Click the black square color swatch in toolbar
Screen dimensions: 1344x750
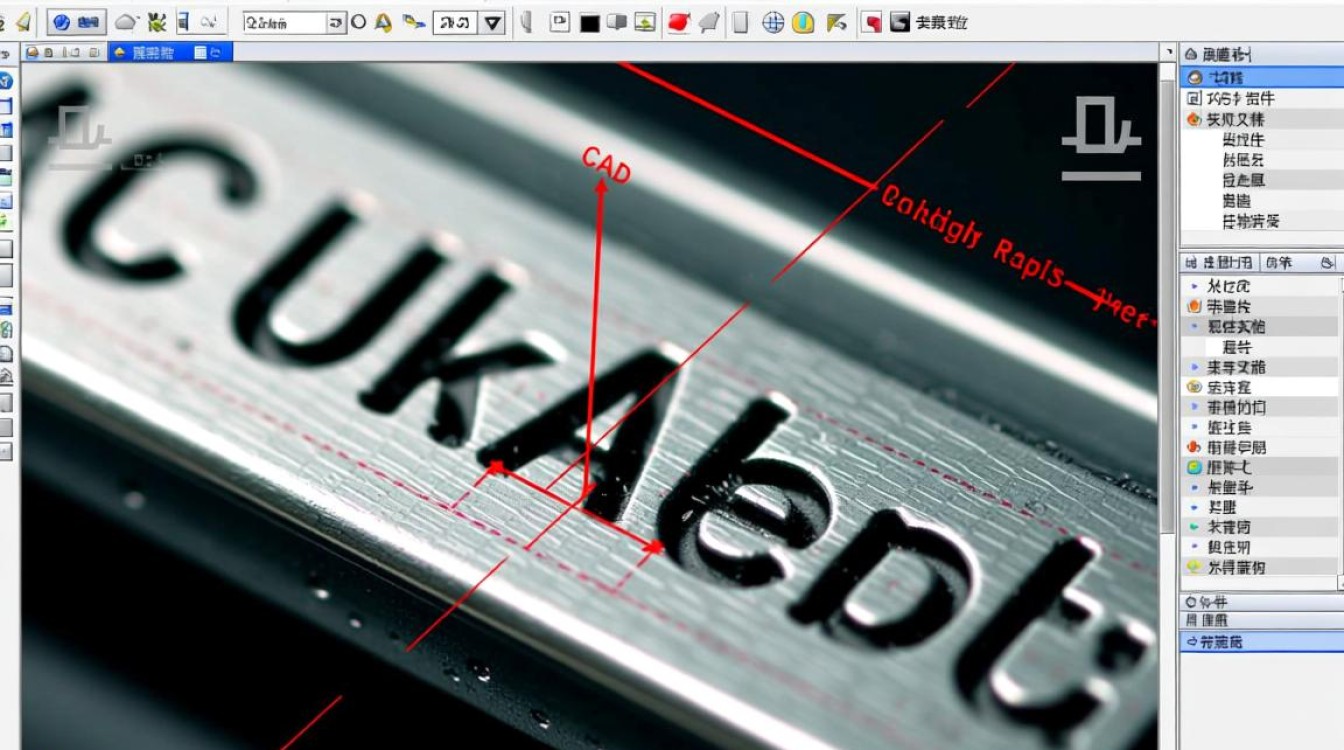point(589,22)
